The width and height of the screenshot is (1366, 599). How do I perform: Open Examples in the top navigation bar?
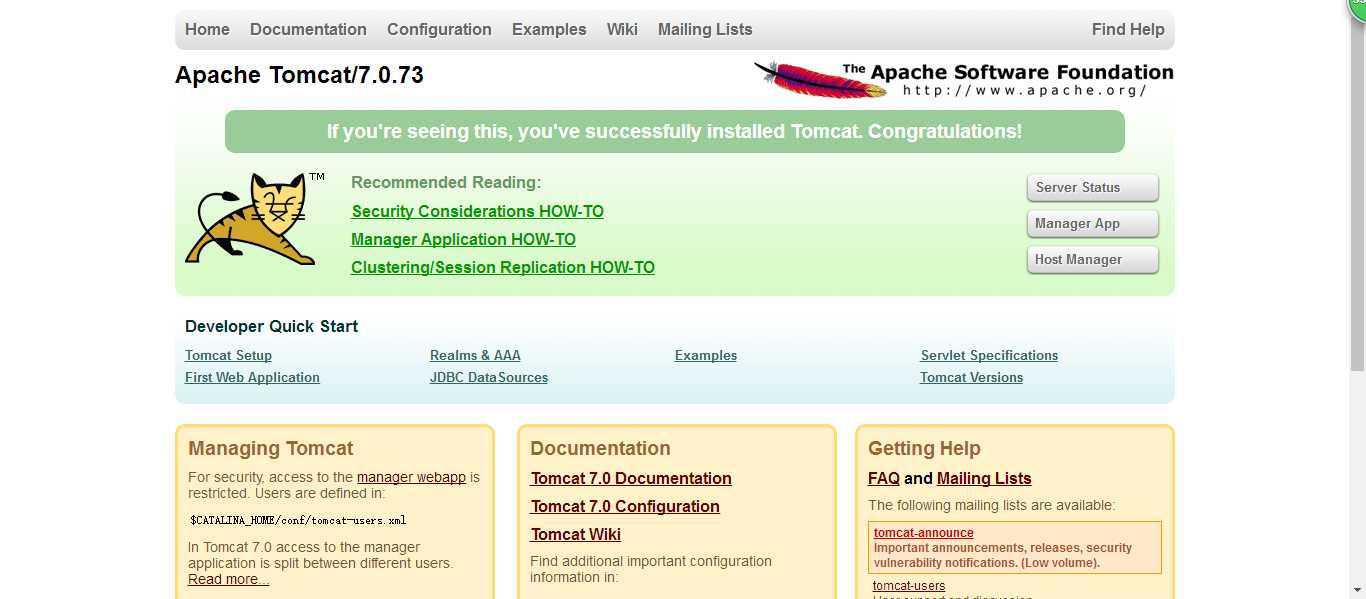point(549,29)
